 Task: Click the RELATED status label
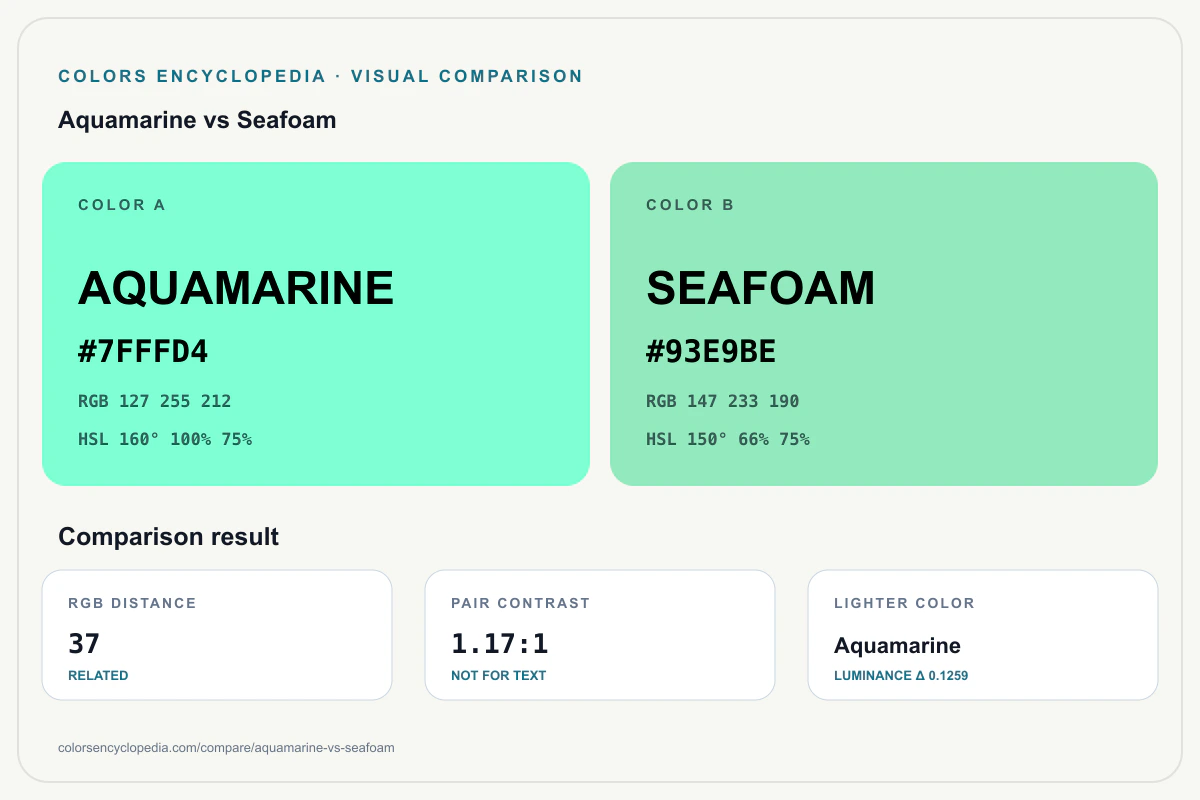pyautogui.click(x=98, y=676)
